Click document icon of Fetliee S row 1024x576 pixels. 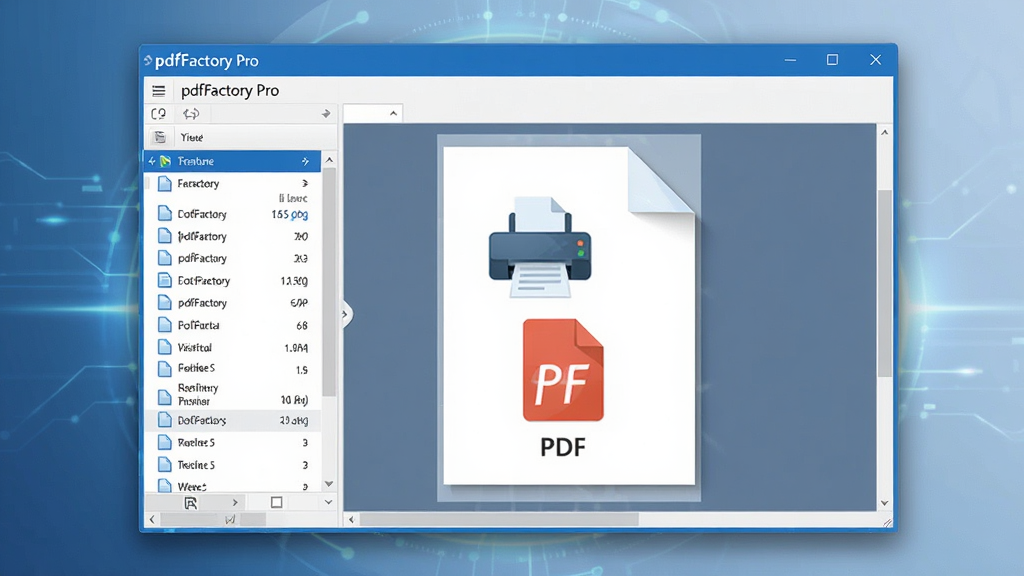click(x=165, y=368)
